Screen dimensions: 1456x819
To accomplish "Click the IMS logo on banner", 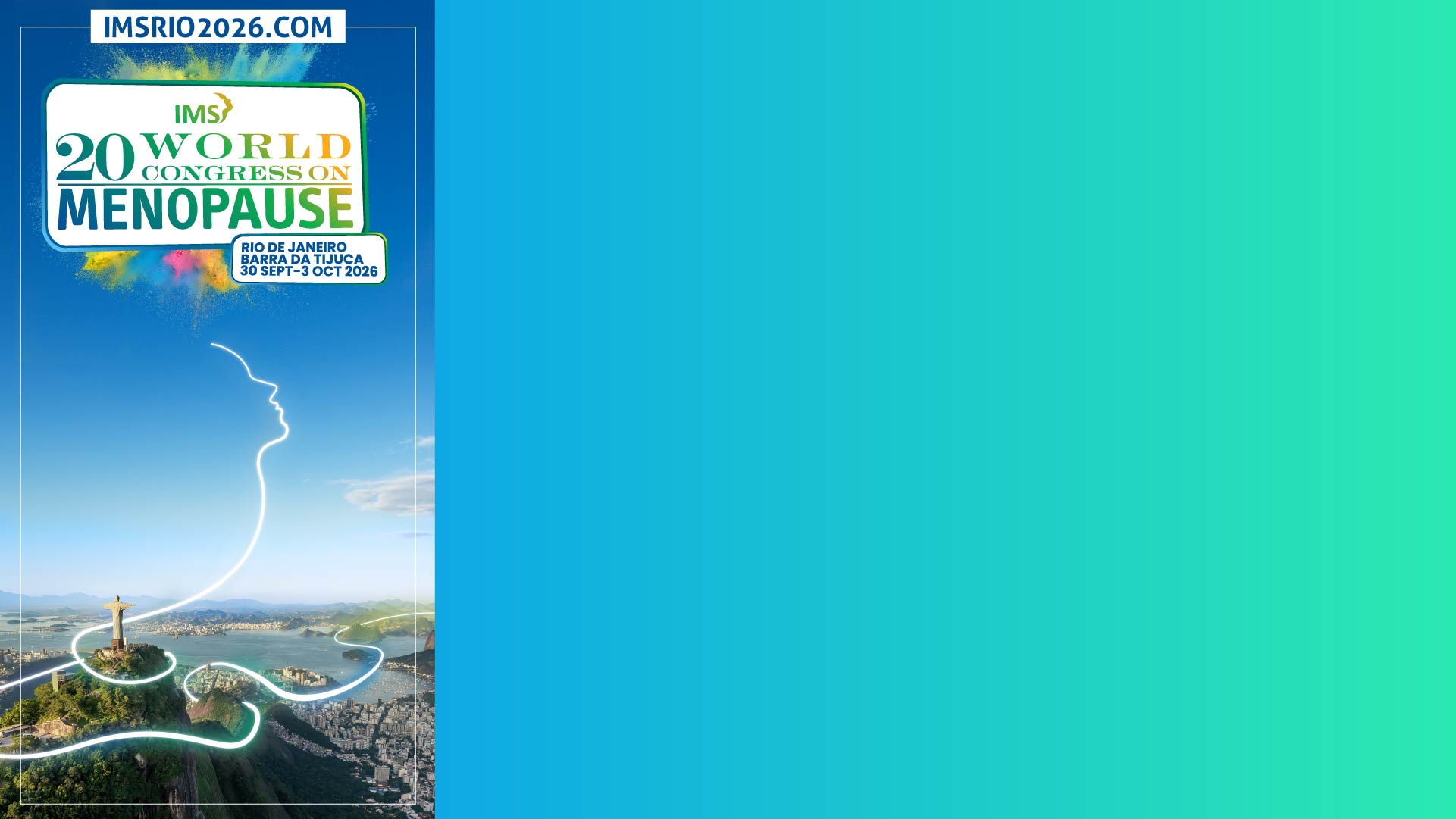I will [203, 109].
